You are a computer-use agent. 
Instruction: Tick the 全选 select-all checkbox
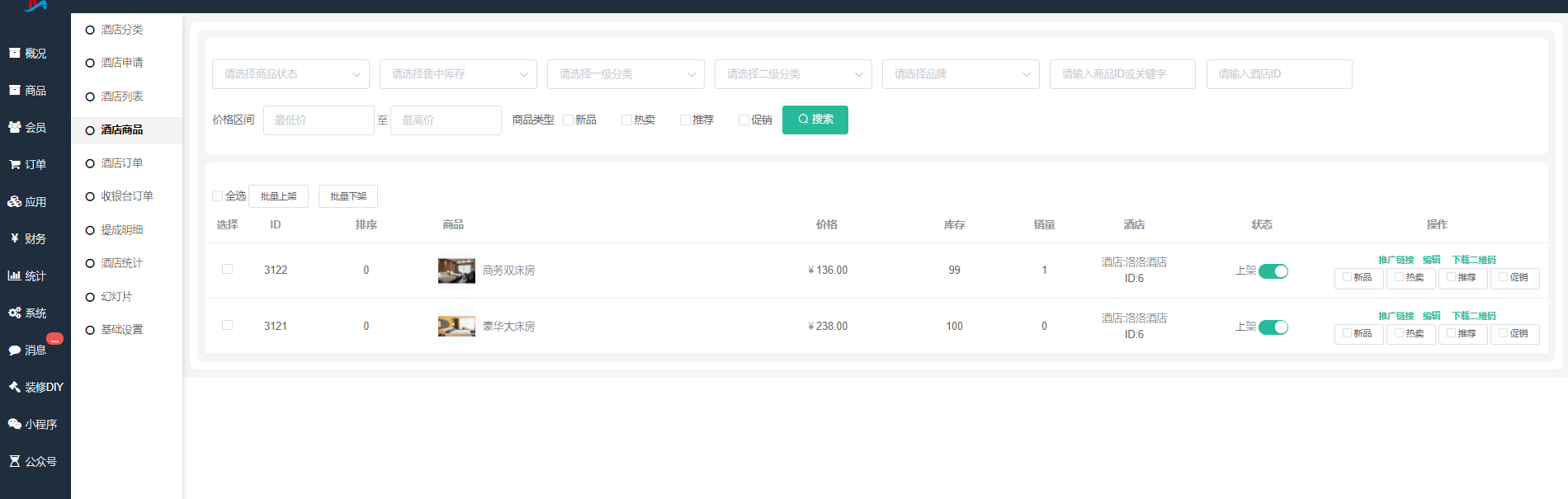tap(217, 195)
